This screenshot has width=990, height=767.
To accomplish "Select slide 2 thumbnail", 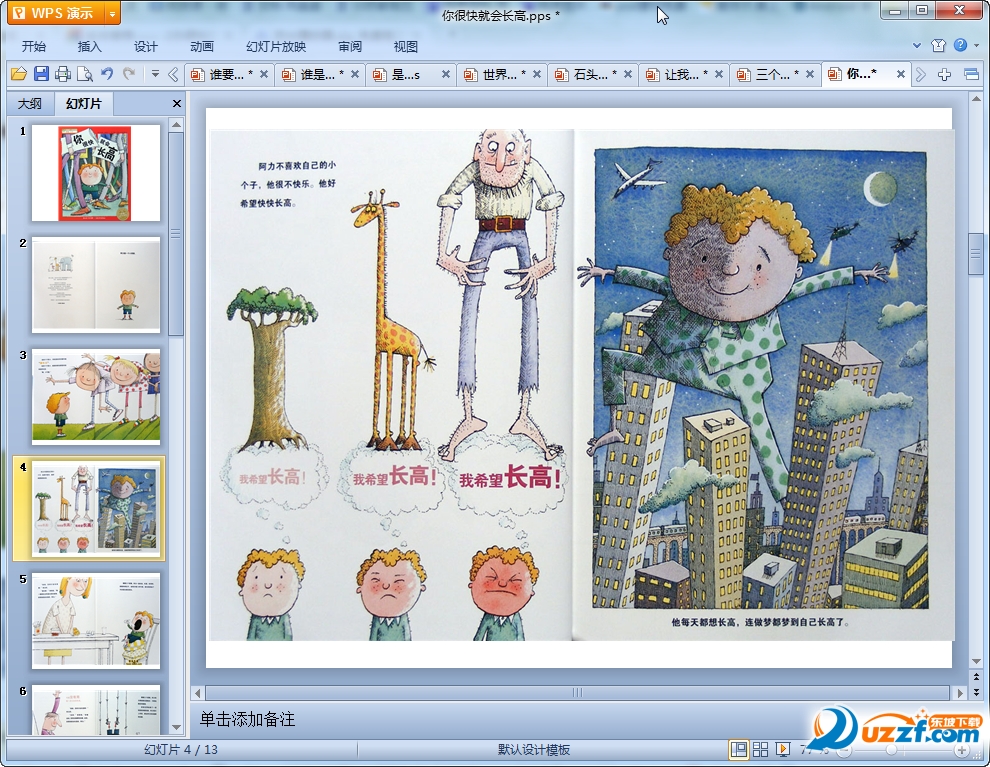I will point(96,285).
